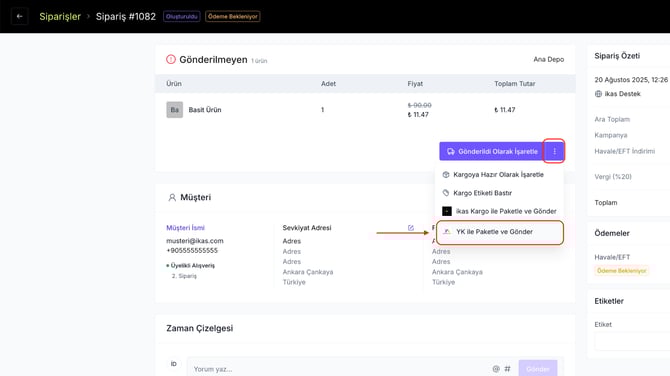Click the Zaman Çizelgesi heading
This screenshot has height=376, width=670.
pos(200,328)
